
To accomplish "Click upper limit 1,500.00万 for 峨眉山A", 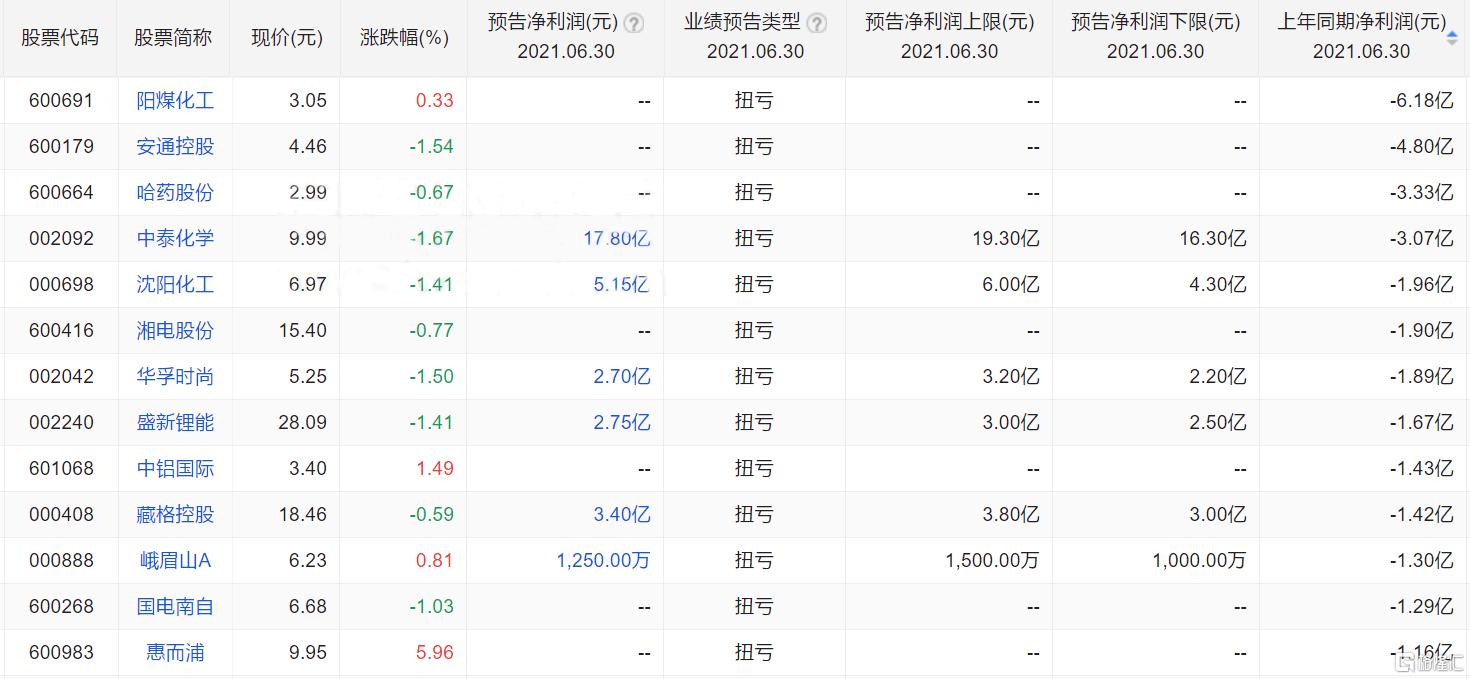I will point(992,560).
